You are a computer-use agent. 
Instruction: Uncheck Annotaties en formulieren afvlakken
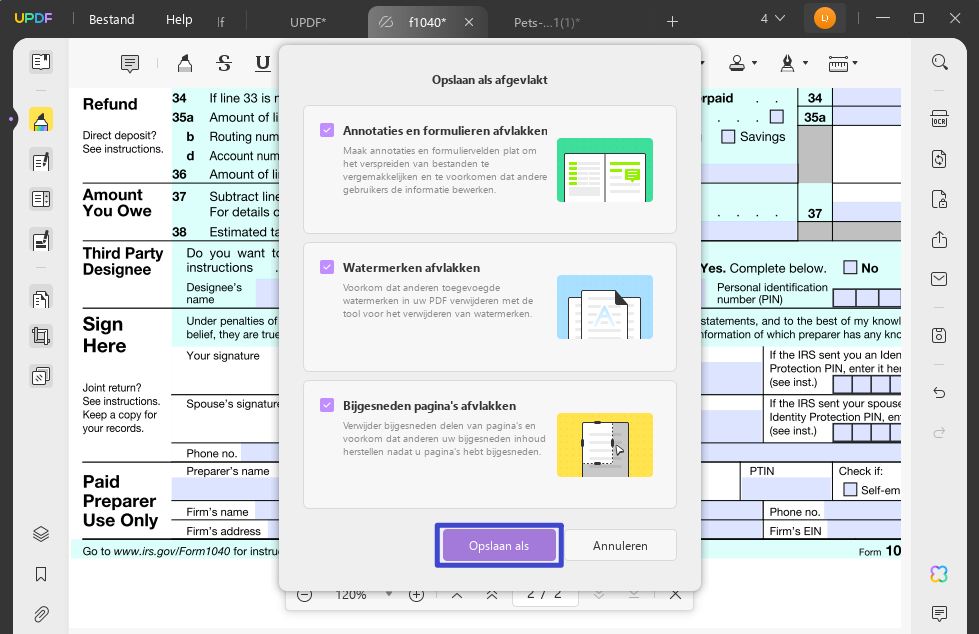coord(327,130)
